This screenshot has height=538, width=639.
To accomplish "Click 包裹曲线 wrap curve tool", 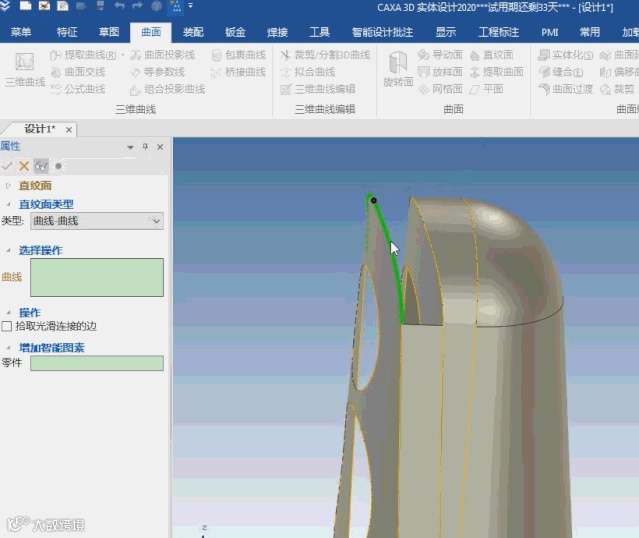I will 239,55.
